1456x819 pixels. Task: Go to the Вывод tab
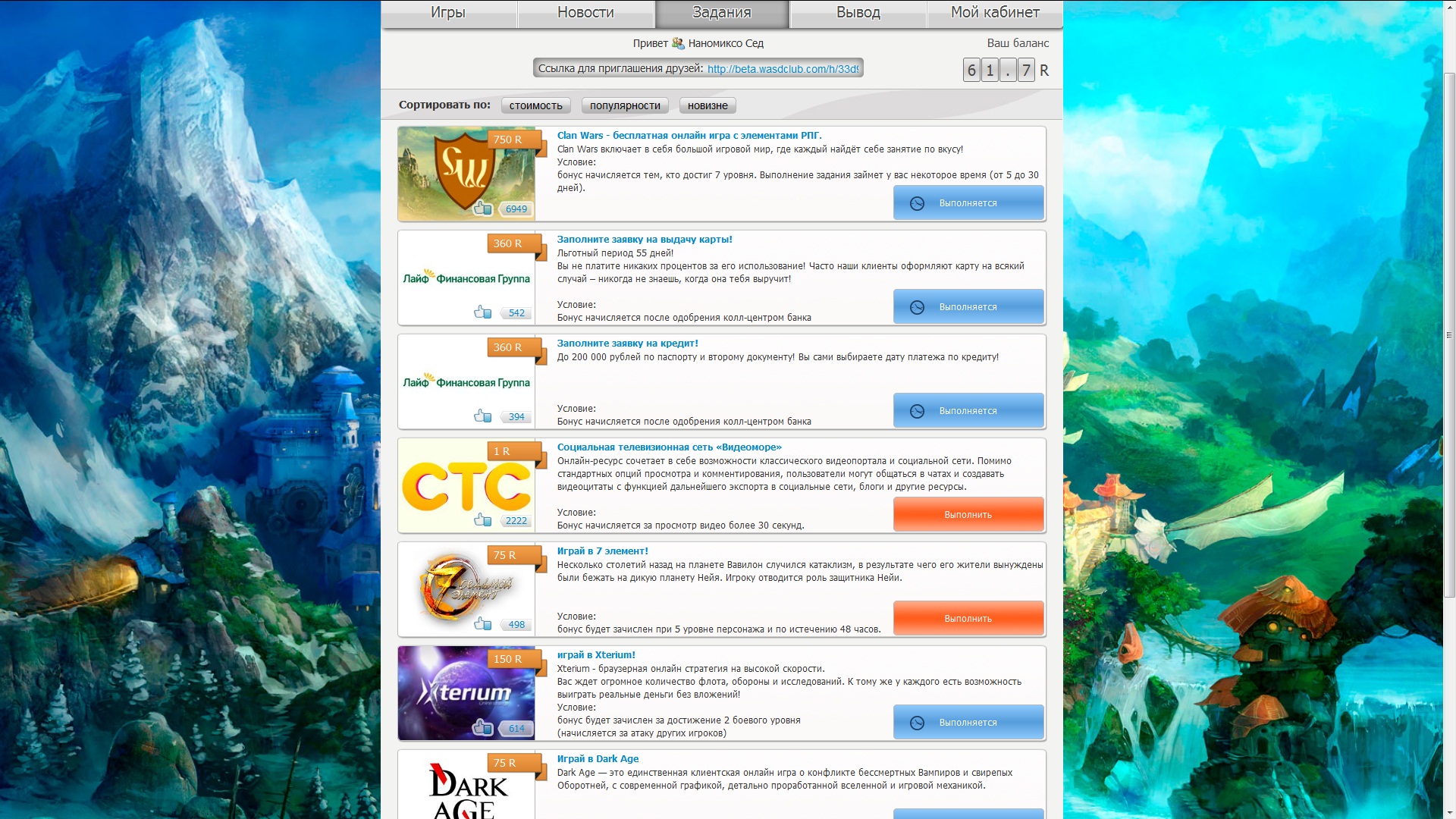point(858,13)
